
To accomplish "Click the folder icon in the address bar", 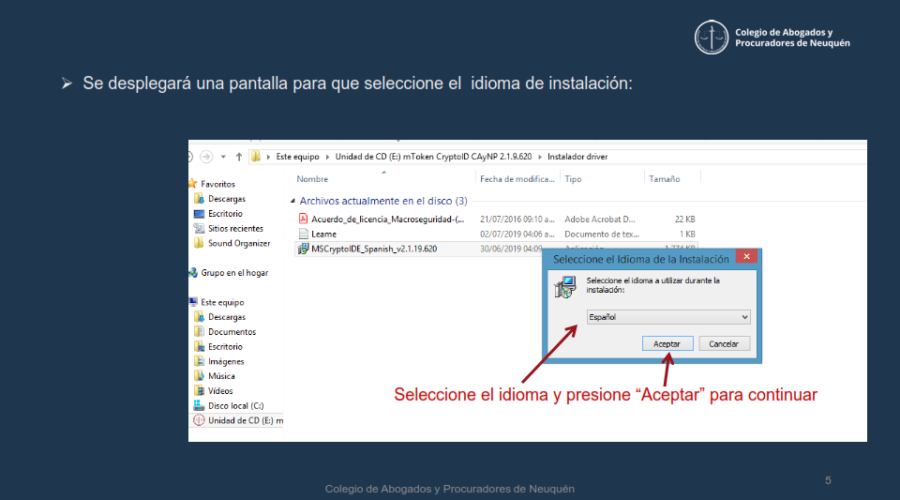I will 256,156.
